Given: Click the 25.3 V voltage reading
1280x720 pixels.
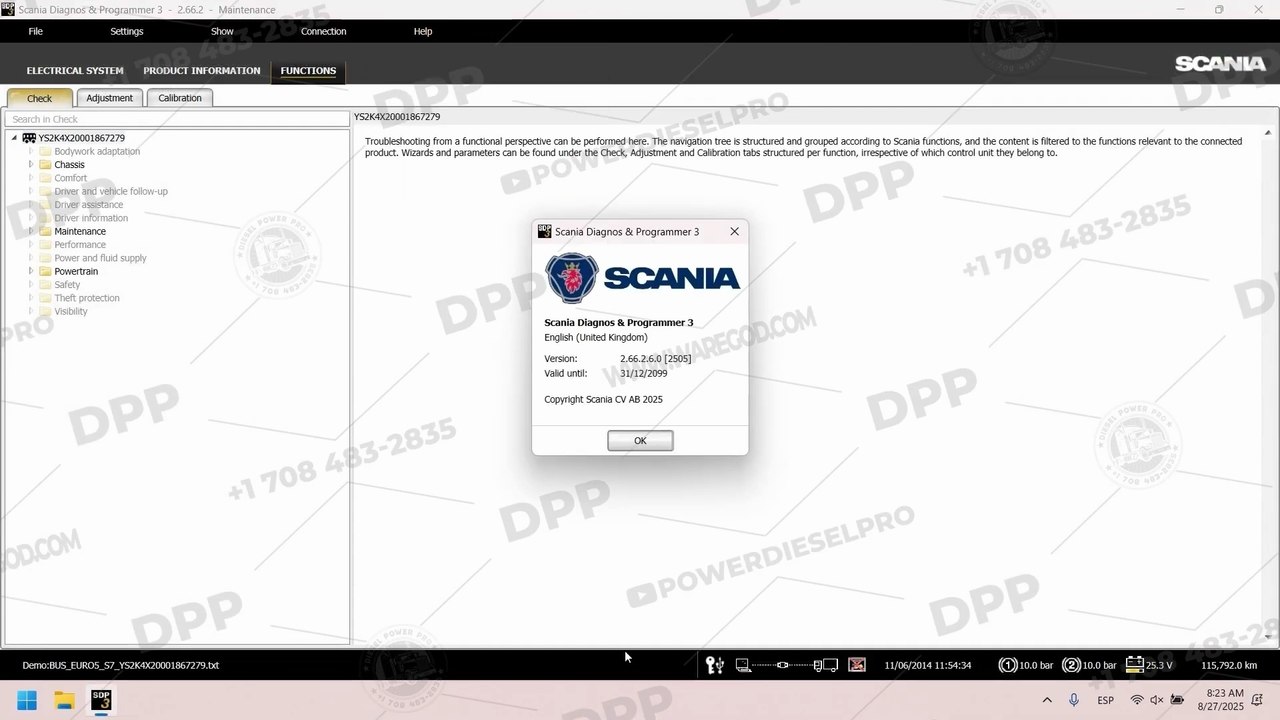Looking at the screenshot, I should 1159,665.
